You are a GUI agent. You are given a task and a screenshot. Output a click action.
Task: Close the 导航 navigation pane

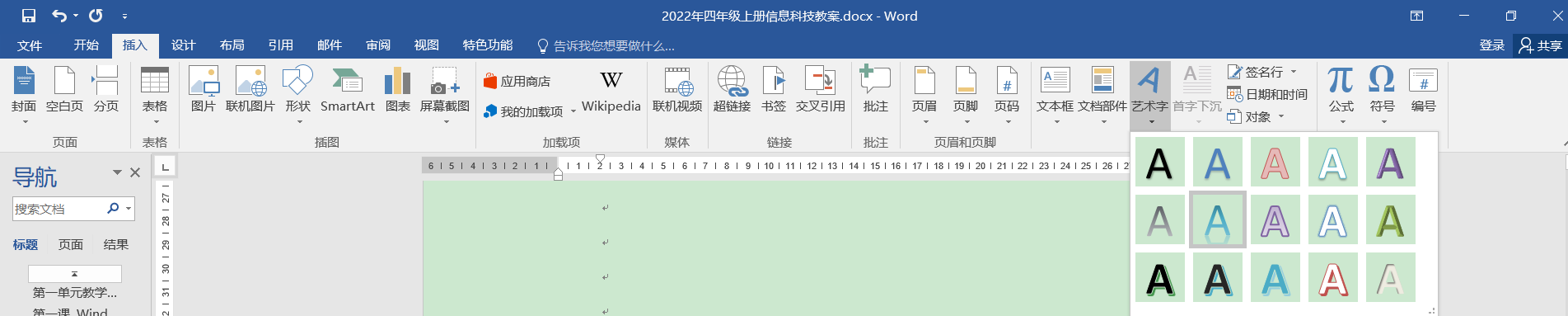point(135,172)
